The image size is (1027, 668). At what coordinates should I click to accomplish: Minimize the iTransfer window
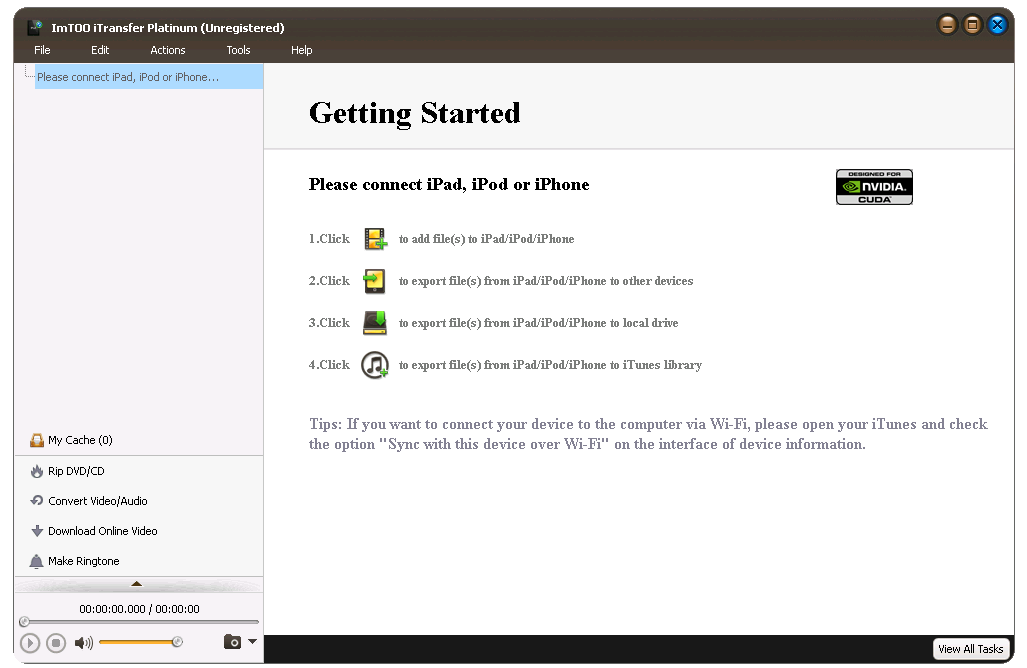coord(947,25)
